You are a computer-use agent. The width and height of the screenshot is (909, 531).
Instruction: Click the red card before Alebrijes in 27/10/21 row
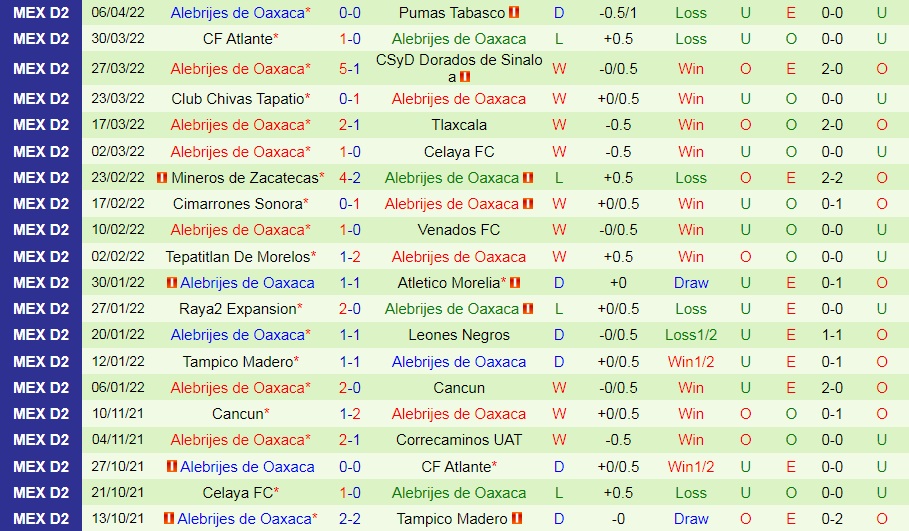(172, 466)
